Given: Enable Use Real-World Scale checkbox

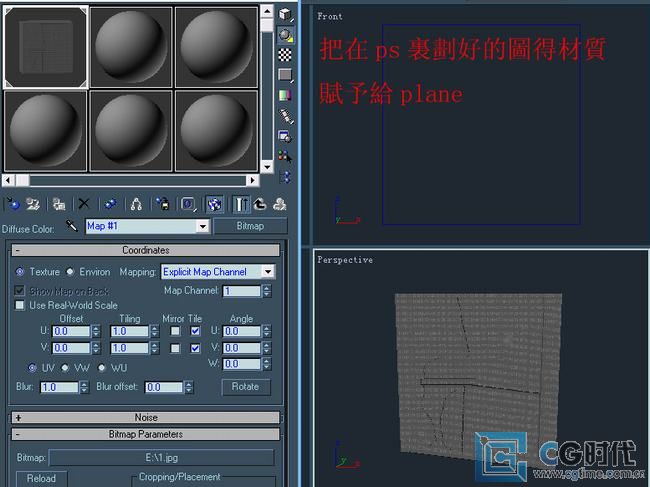Looking at the screenshot, I should click(21, 305).
